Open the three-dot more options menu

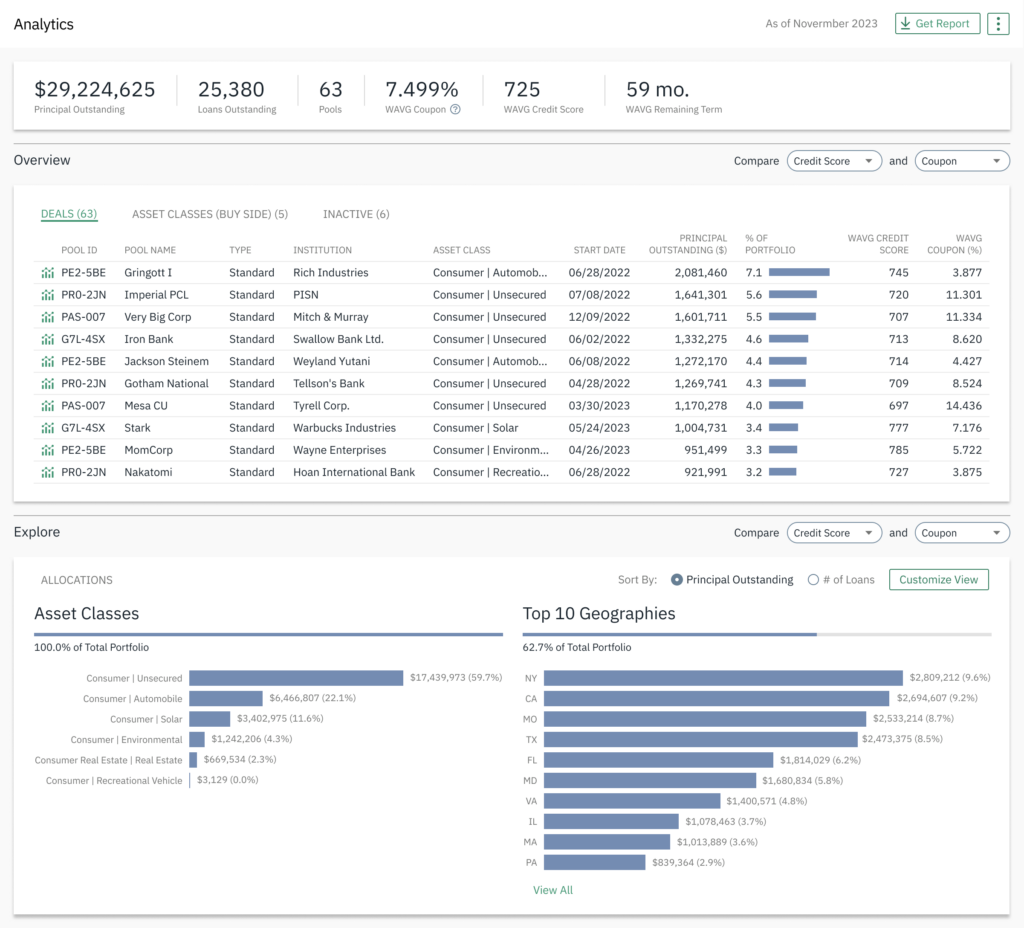(997, 24)
